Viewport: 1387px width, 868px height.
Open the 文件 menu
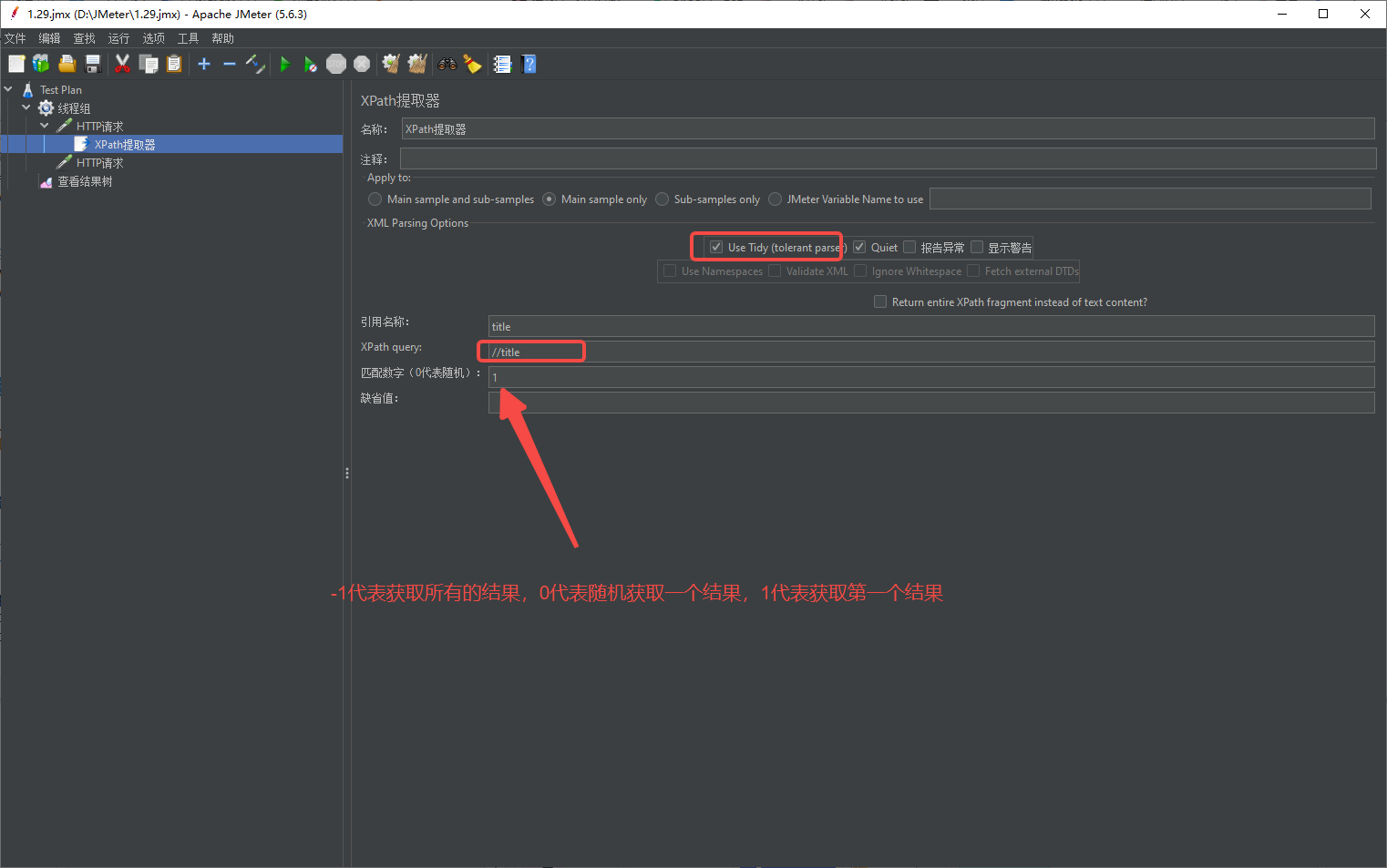point(15,38)
